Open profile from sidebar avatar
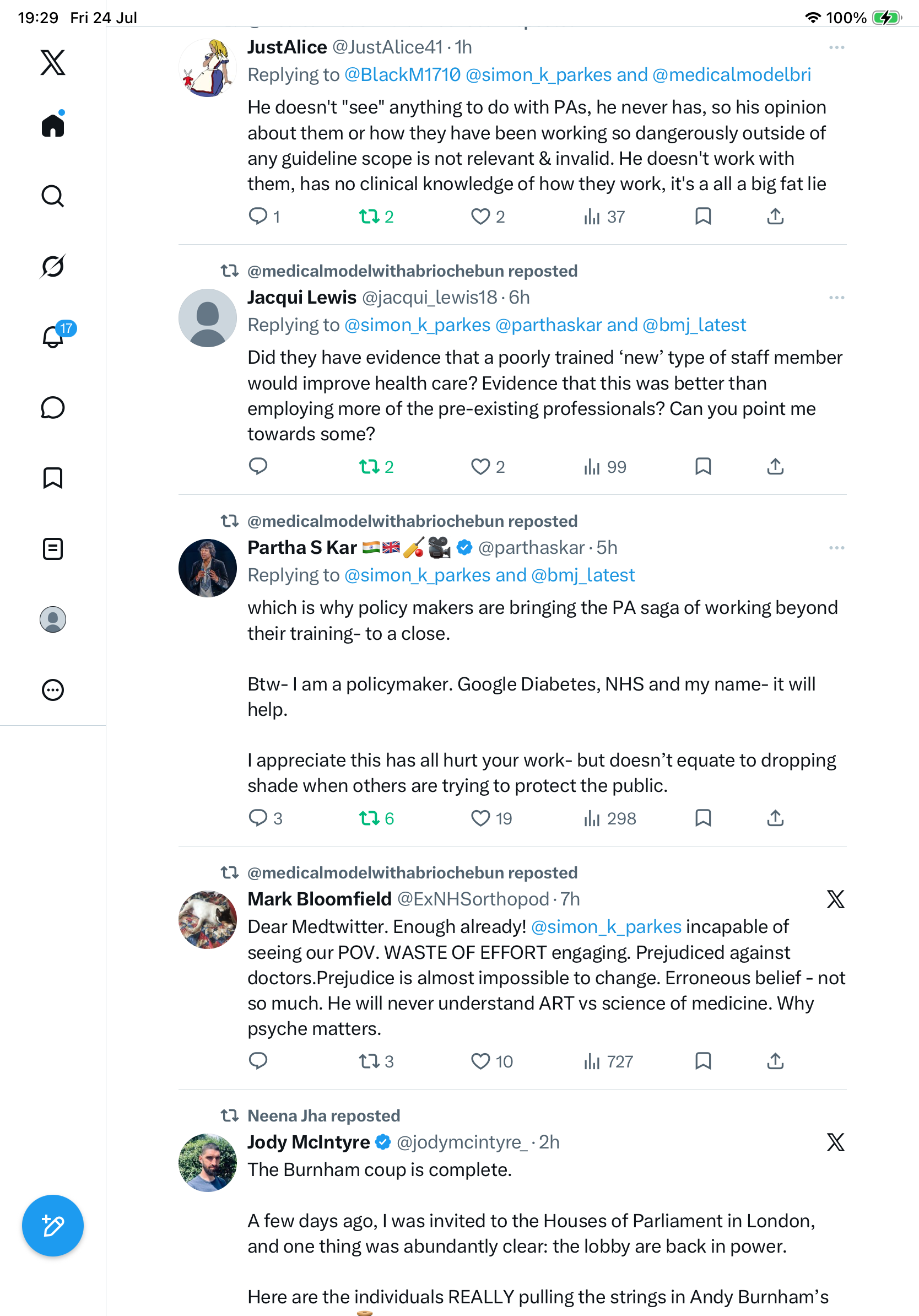The image size is (919, 1316). pos(53,619)
